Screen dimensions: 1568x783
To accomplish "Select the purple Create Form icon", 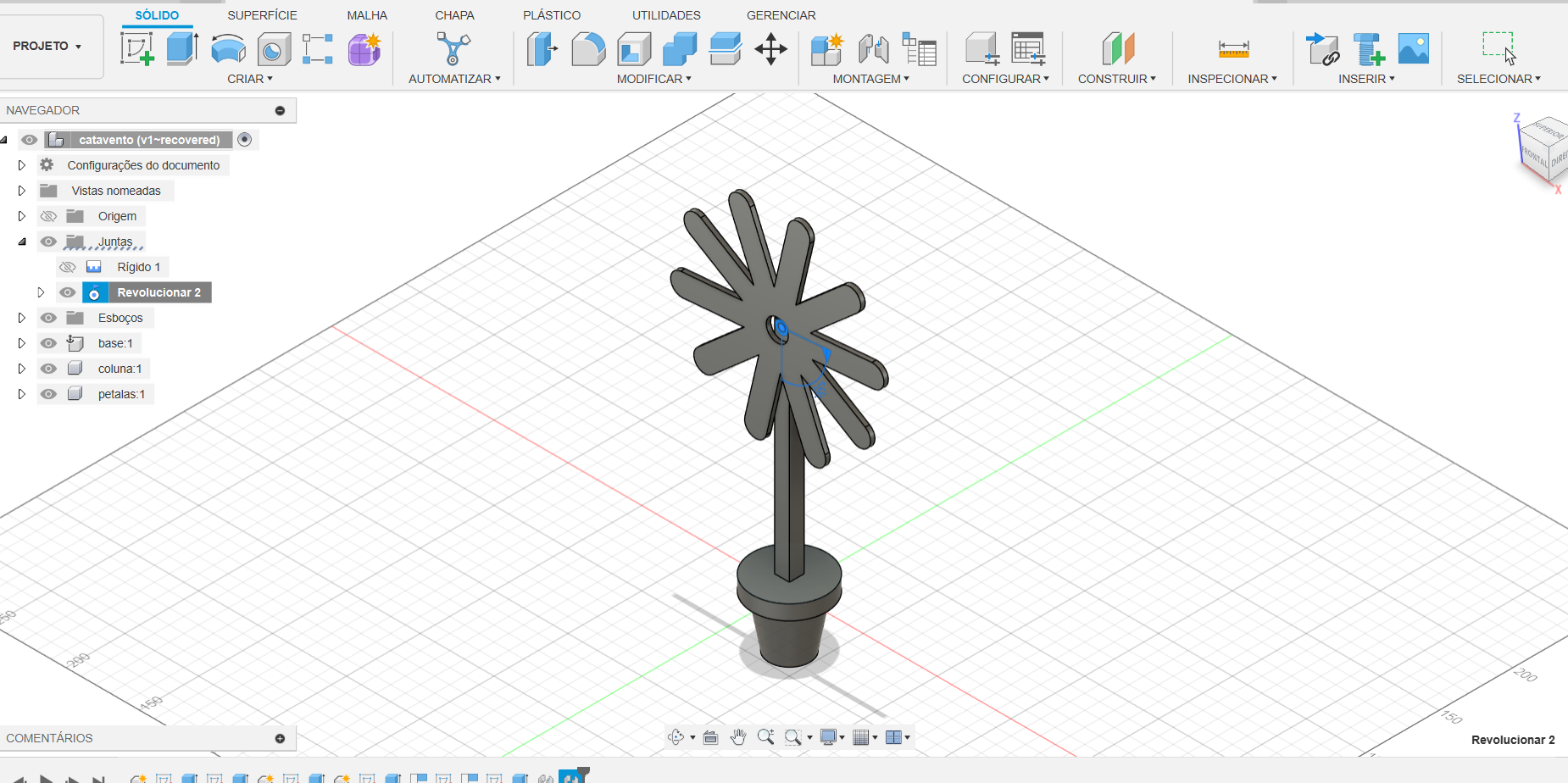I will tap(364, 49).
